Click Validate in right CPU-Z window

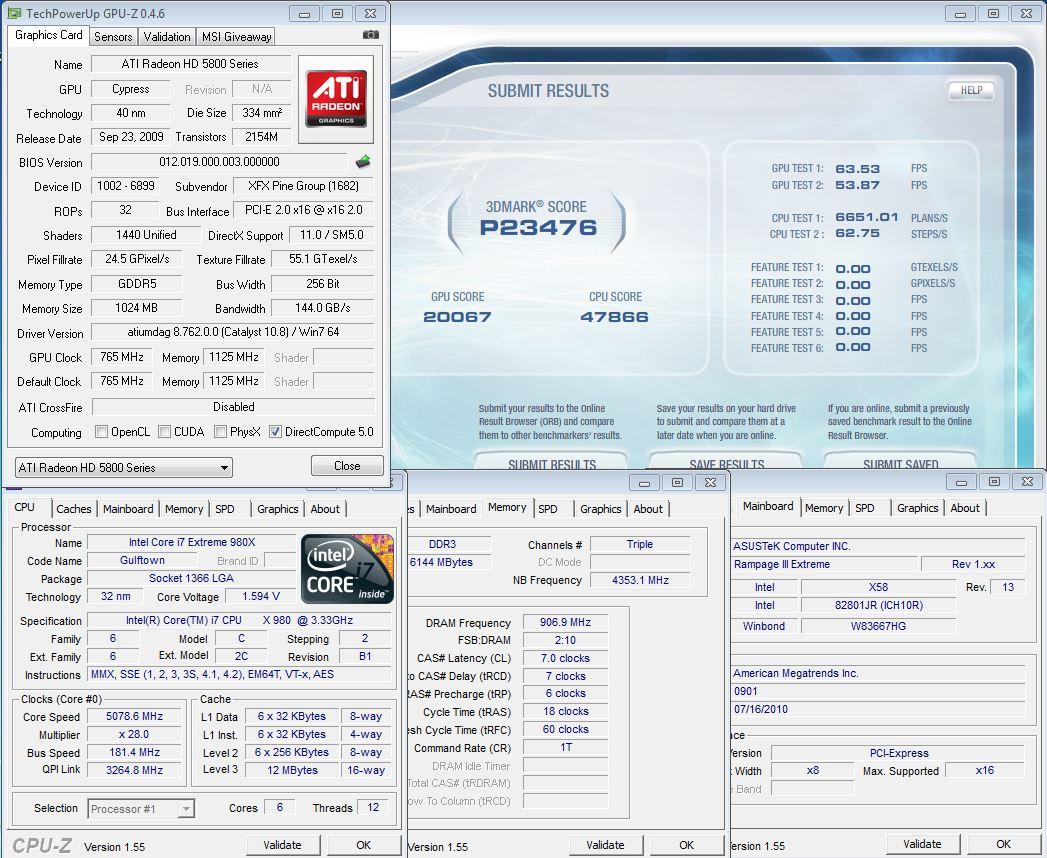(x=923, y=844)
